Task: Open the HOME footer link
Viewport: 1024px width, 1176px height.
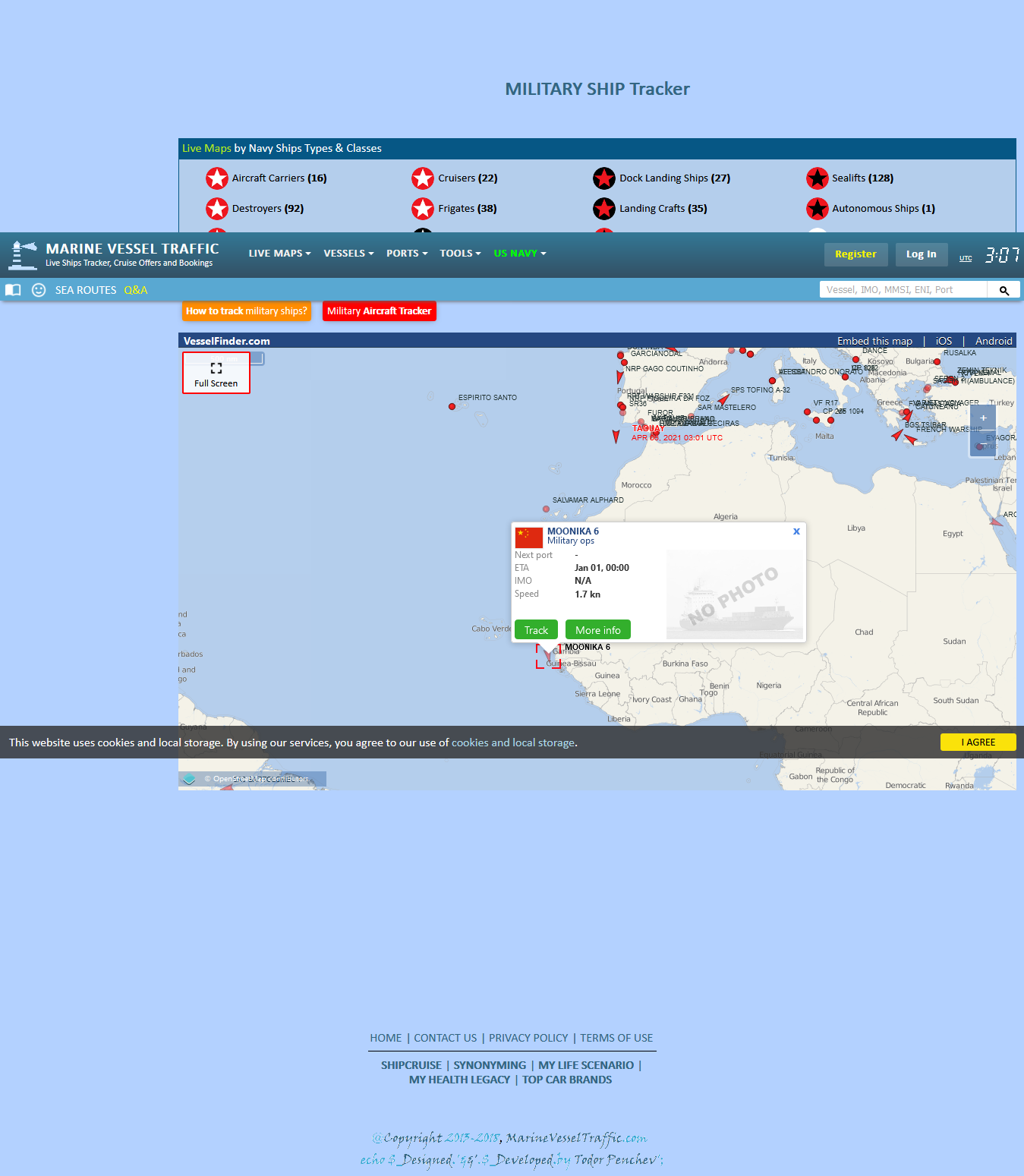Action: pyautogui.click(x=386, y=1038)
